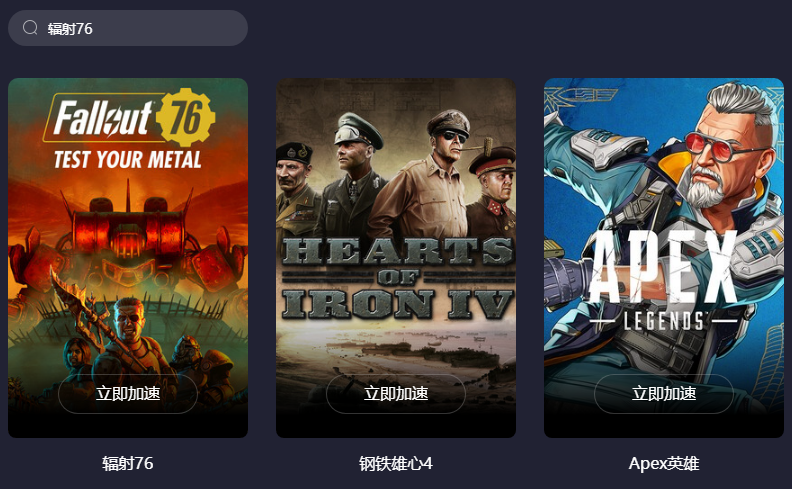The width and height of the screenshot is (792, 489).
Task: Start 立即加速 on the Fallout 76 card
Action: pyautogui.click(x=128, y=394)
